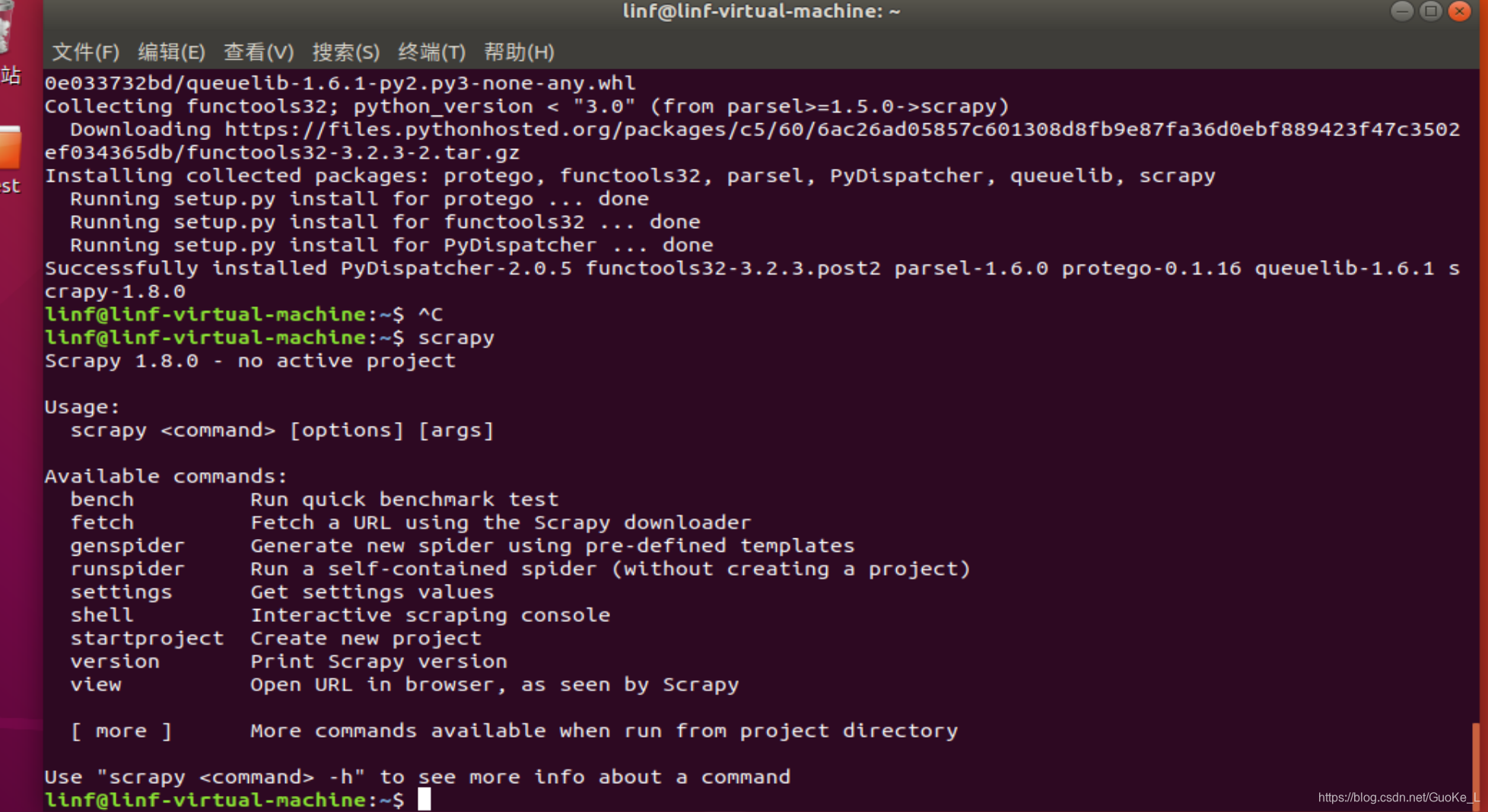The height and width of the screenshot is (812, 1488).
Task: Maximize the terminal window
Action: 1430,11
